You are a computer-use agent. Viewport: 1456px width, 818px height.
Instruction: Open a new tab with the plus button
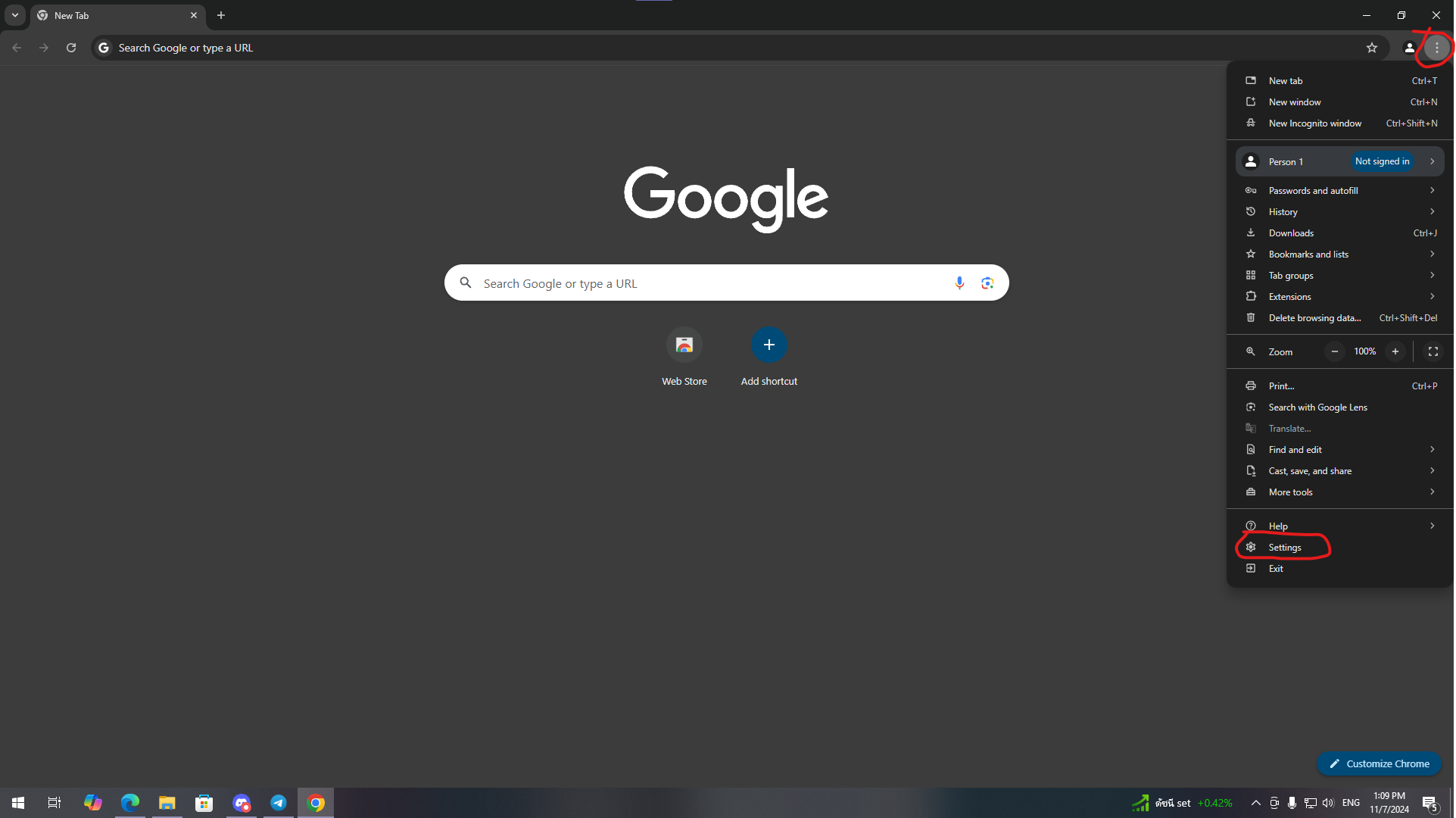221,15
